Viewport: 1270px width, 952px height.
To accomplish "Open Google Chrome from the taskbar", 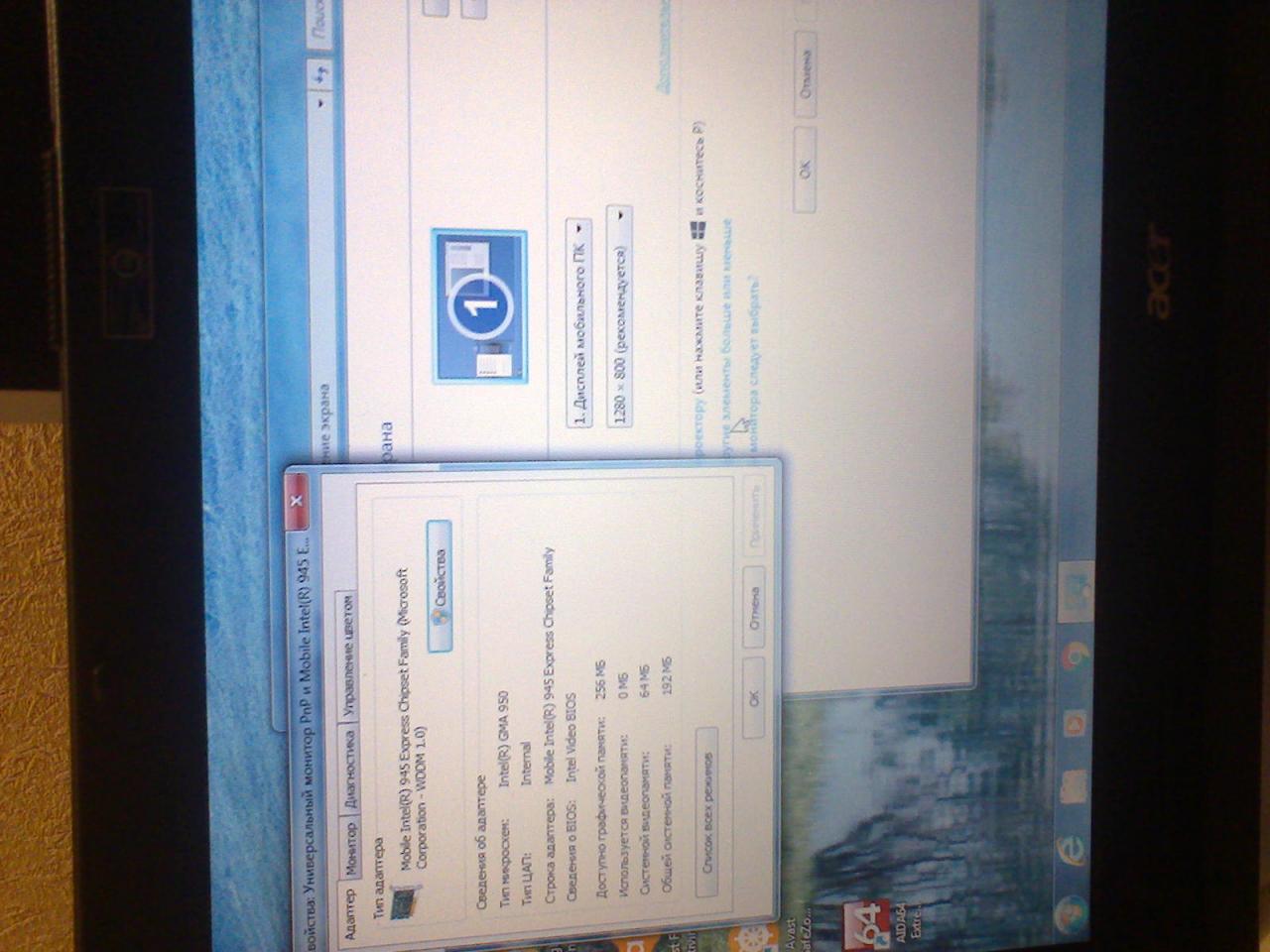I will tap(1074, 654).
